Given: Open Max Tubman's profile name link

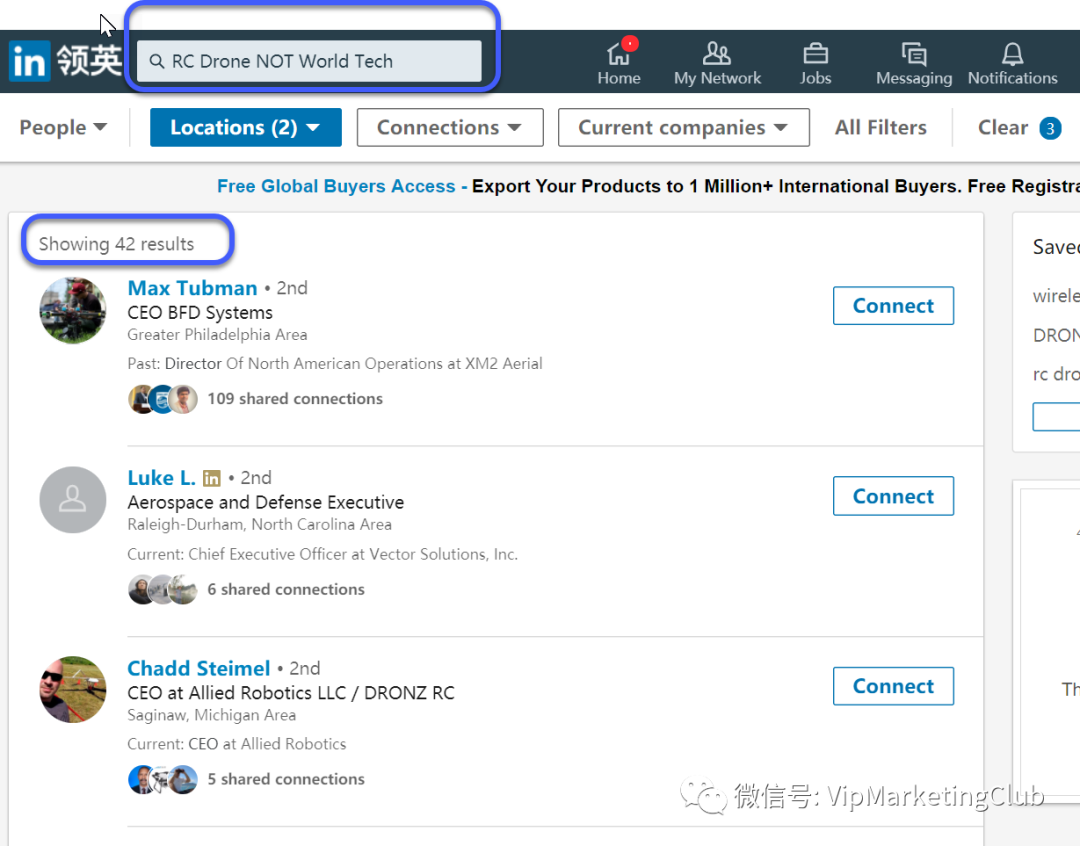Looking at the screenshot, I should (x=192, y=288).
